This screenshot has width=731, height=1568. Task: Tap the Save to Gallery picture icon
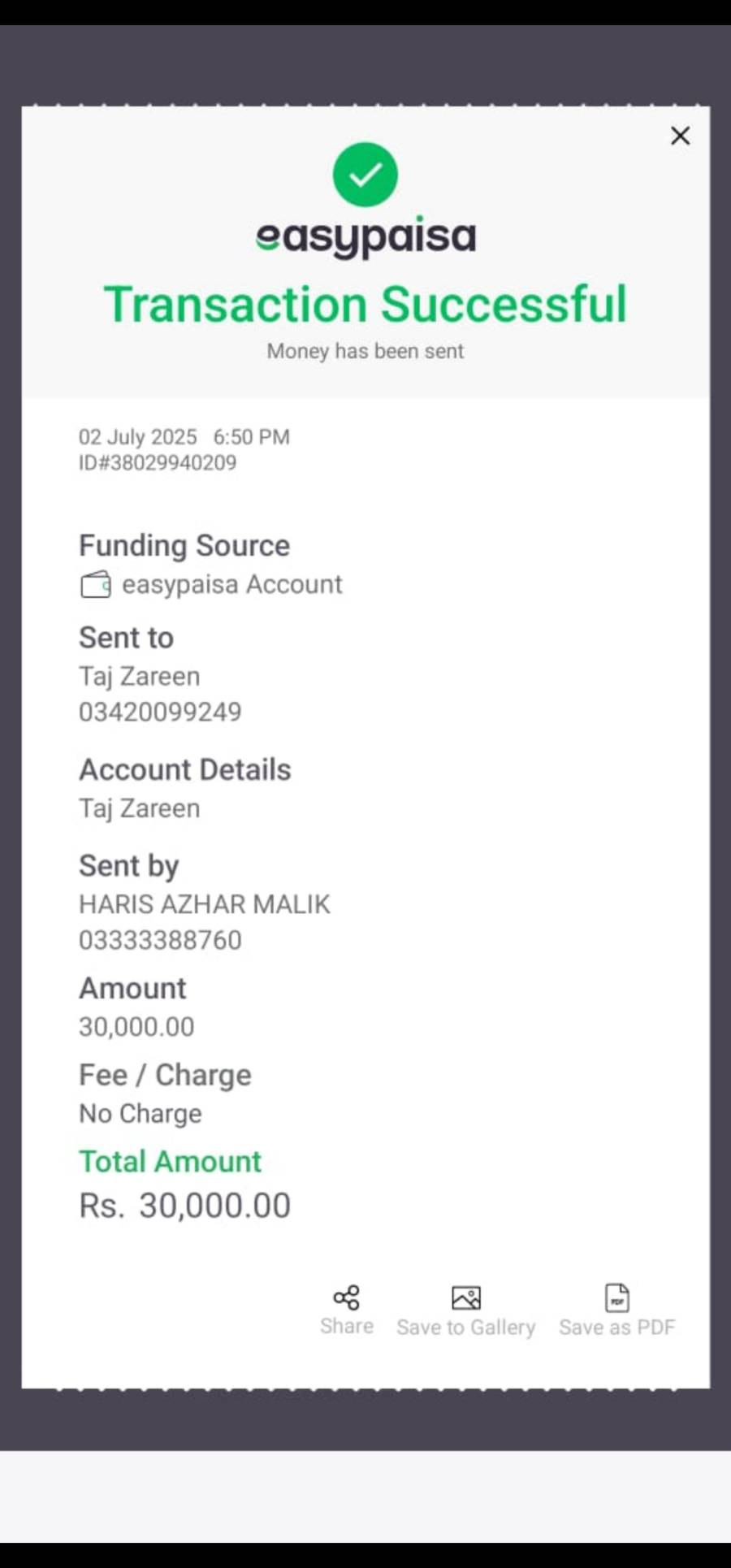tap(465, 1297)
